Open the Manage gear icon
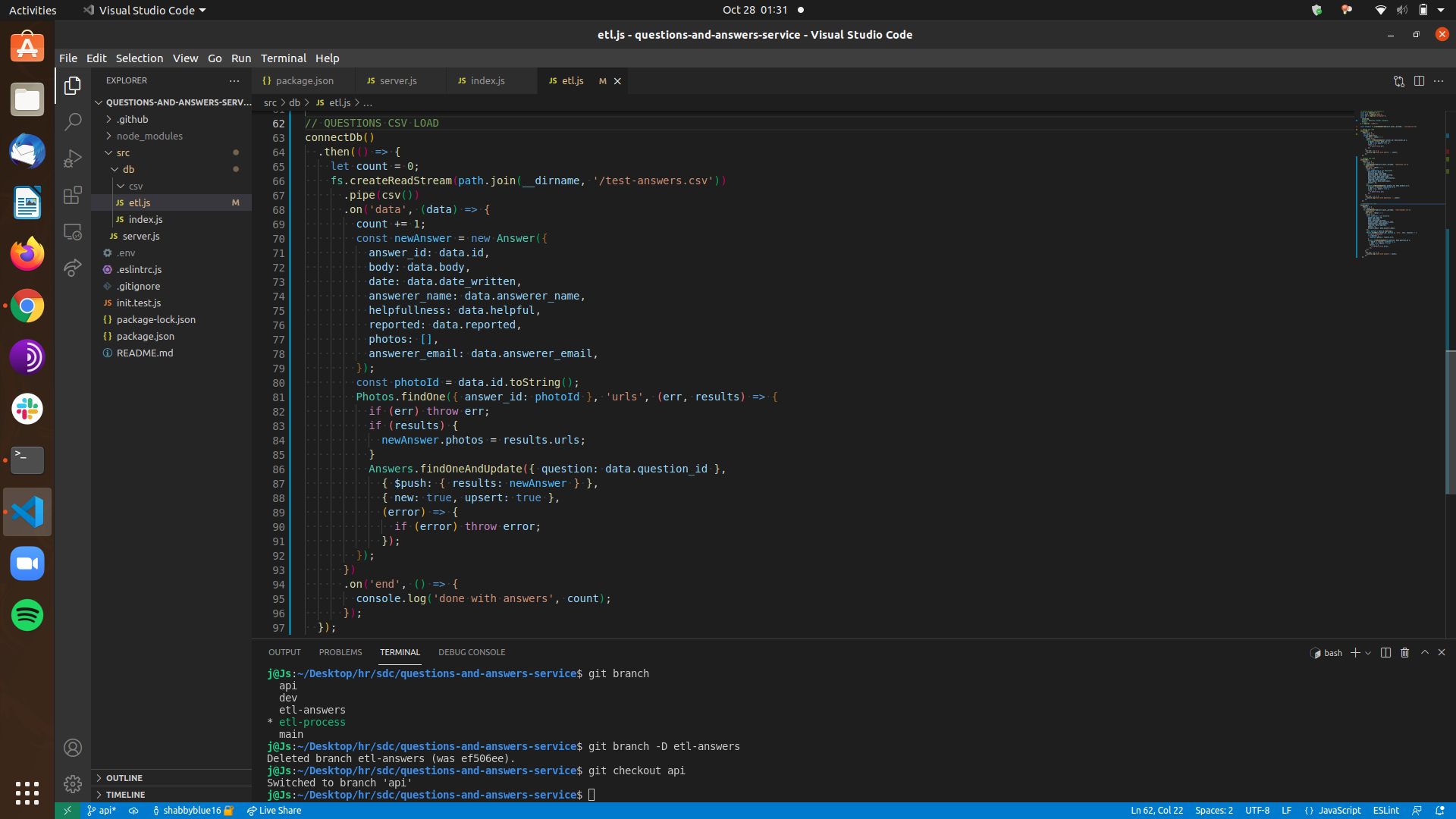This screenshot has height=819, width=1456. (x=73, y=784)
